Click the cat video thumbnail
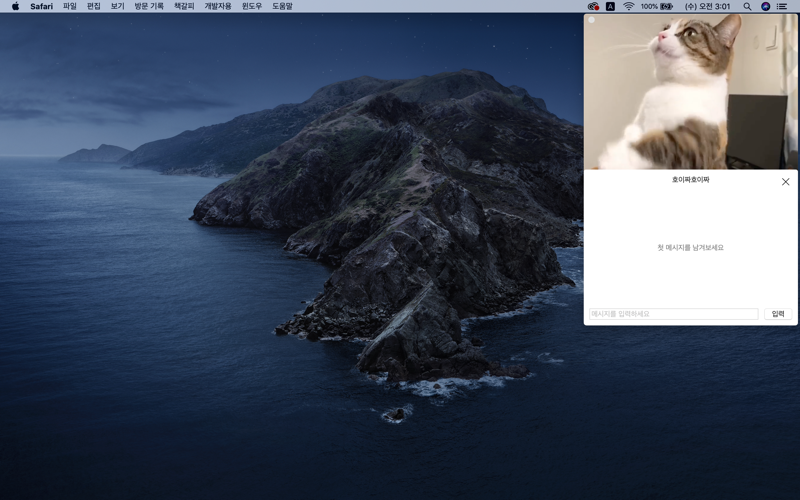 pos(690,91)
